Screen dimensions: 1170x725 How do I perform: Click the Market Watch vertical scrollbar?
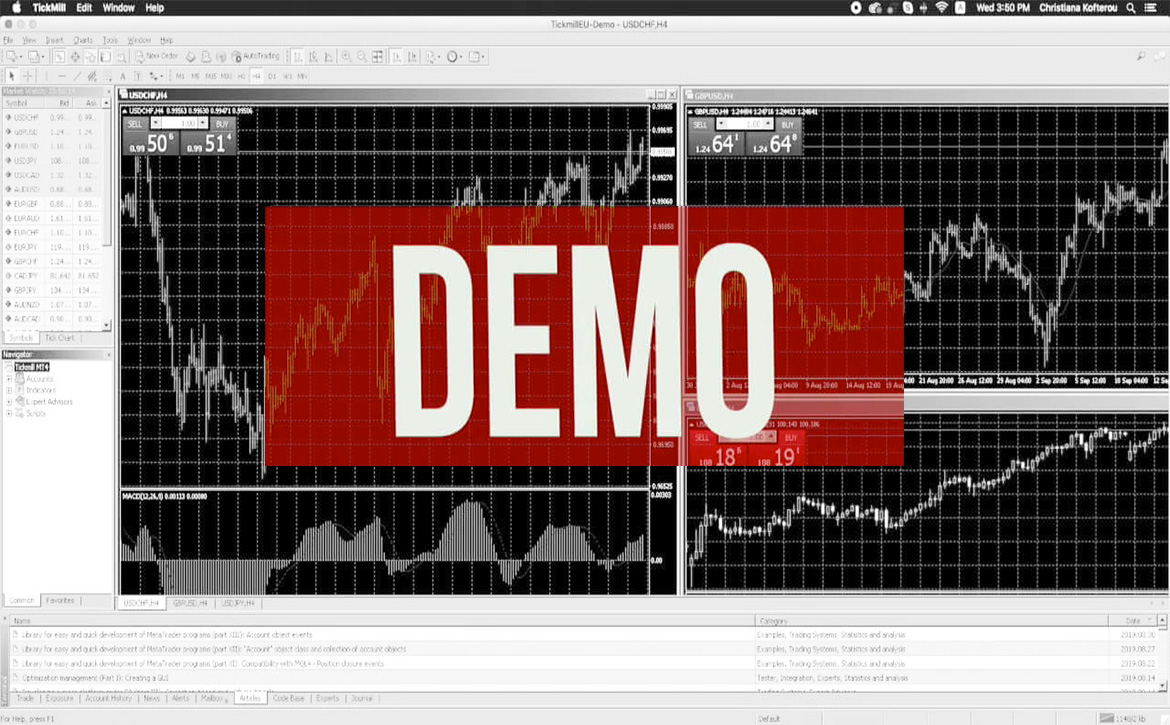[x=108, y=200]
